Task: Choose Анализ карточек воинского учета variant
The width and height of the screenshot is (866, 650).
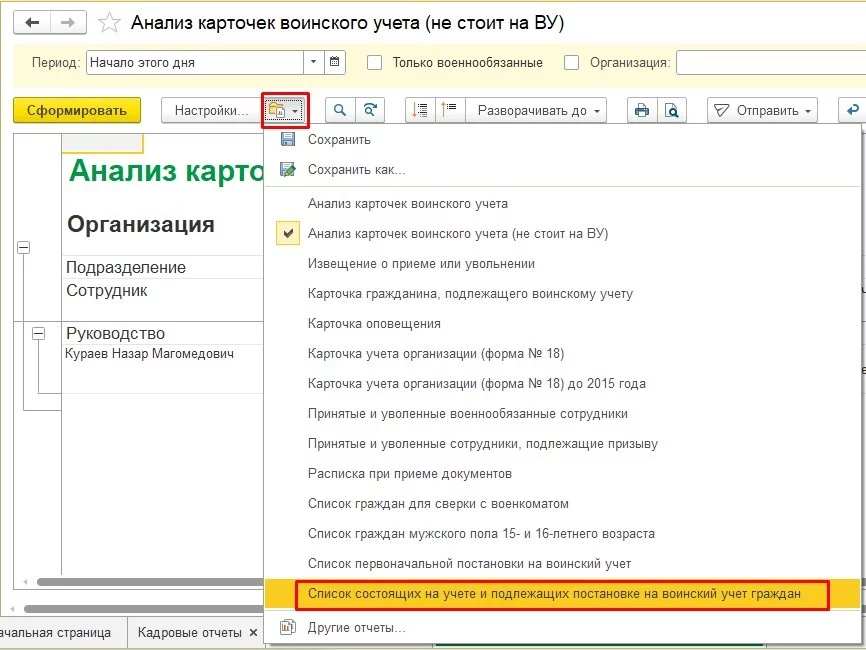Action: [x=563, y=204]
